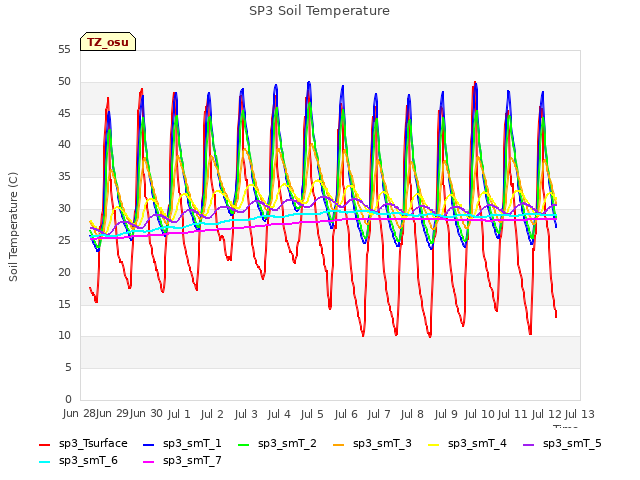Click the 0 y-axis tick label
This screenshot has width=640, height=480.
(x=68, y=399)
